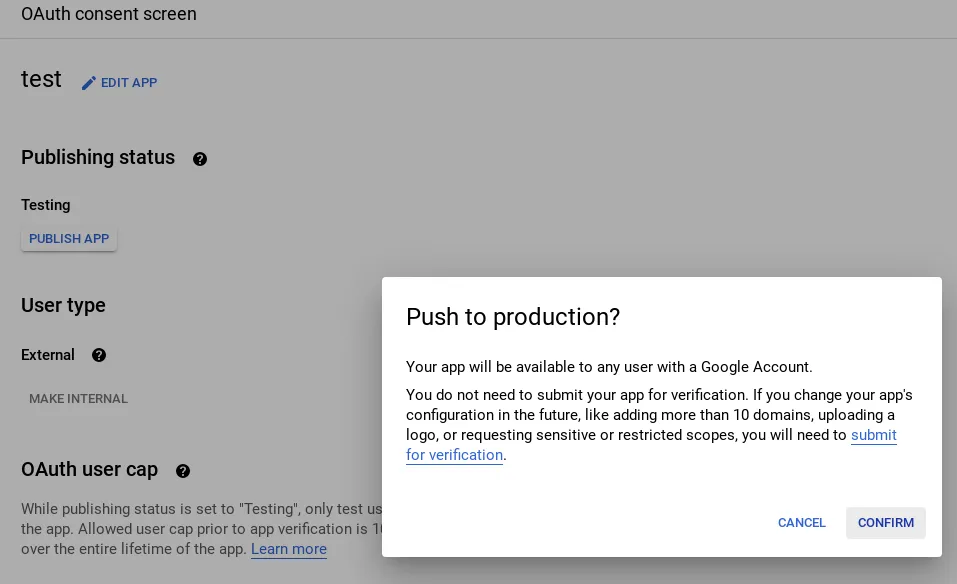Screen dimensions: 957x584
Task: Open the OAuth user cap help icon
Action: click(183, 471)
